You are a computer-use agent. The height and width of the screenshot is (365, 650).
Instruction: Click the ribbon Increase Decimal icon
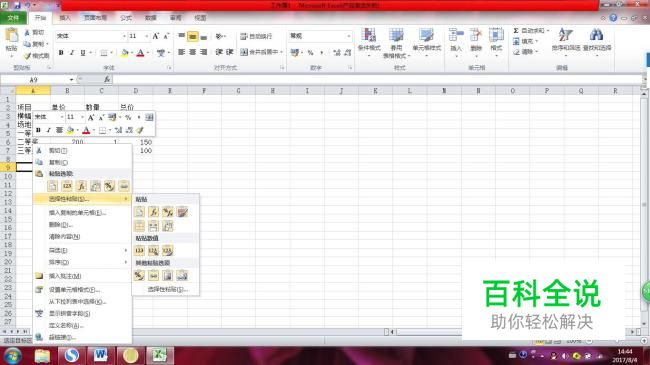coord(337,53)
